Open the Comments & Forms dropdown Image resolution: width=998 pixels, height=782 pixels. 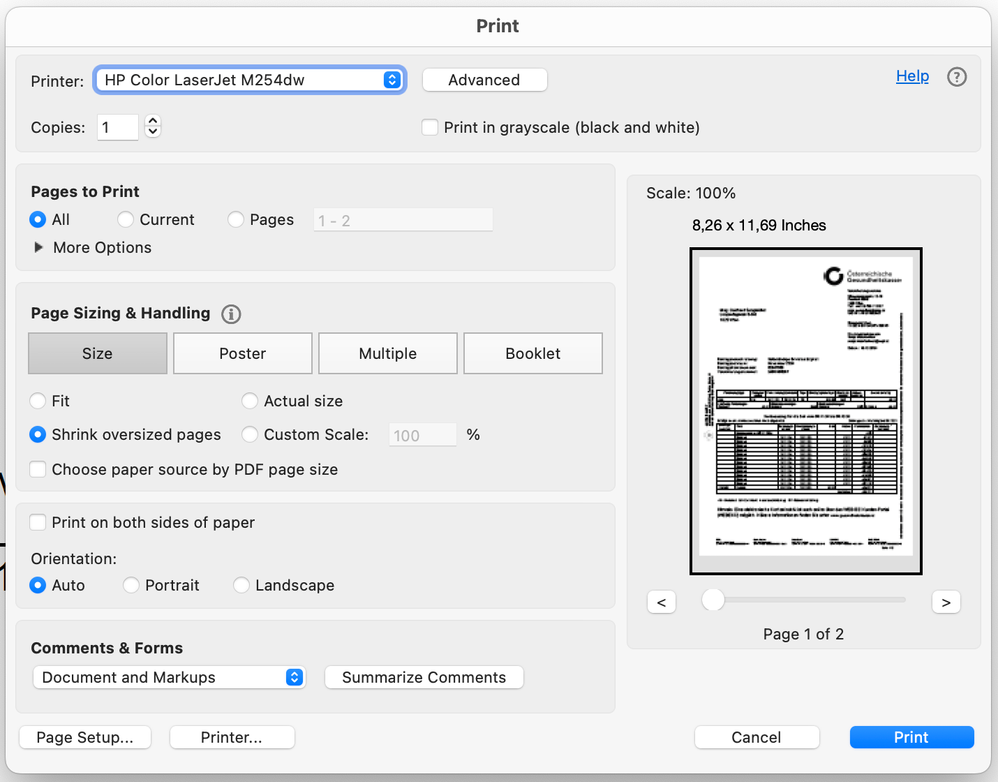tap(169, 677)
